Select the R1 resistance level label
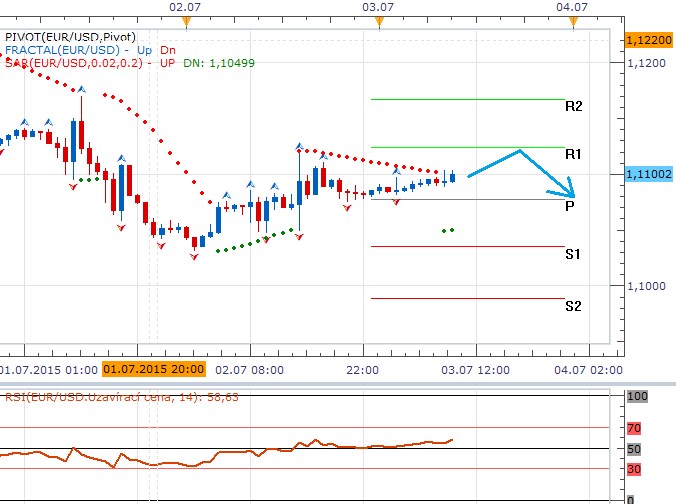Screen dimensions: 676x504 tap(573, 154)
